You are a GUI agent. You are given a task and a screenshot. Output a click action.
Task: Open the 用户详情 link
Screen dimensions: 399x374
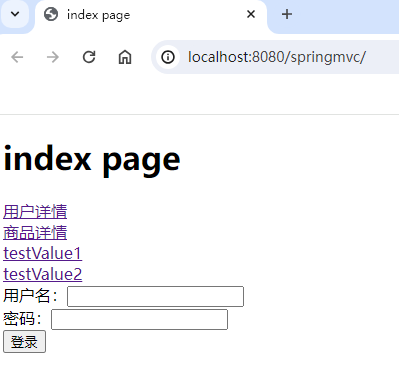35,212
